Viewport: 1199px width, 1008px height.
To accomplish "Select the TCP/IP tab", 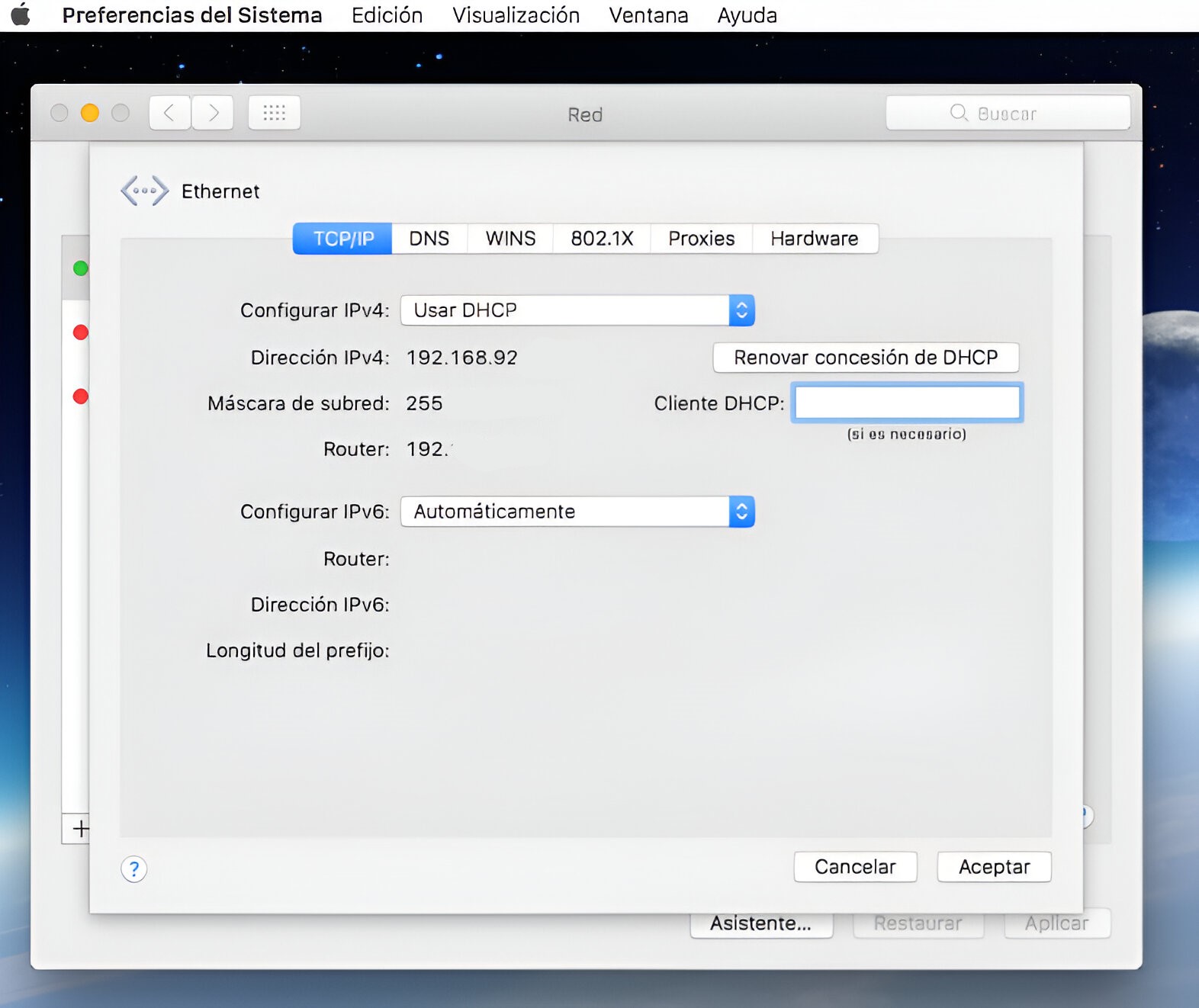I will click(343, 239).
